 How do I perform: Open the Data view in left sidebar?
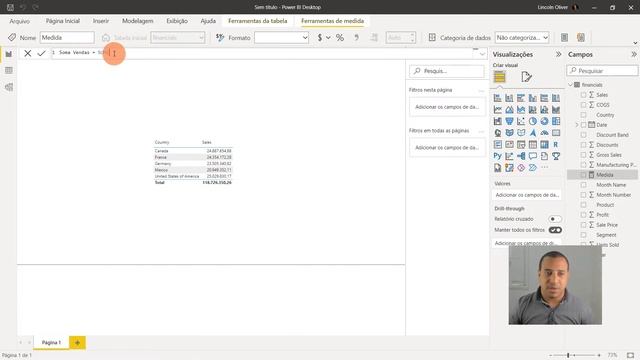tap(9, 71)
